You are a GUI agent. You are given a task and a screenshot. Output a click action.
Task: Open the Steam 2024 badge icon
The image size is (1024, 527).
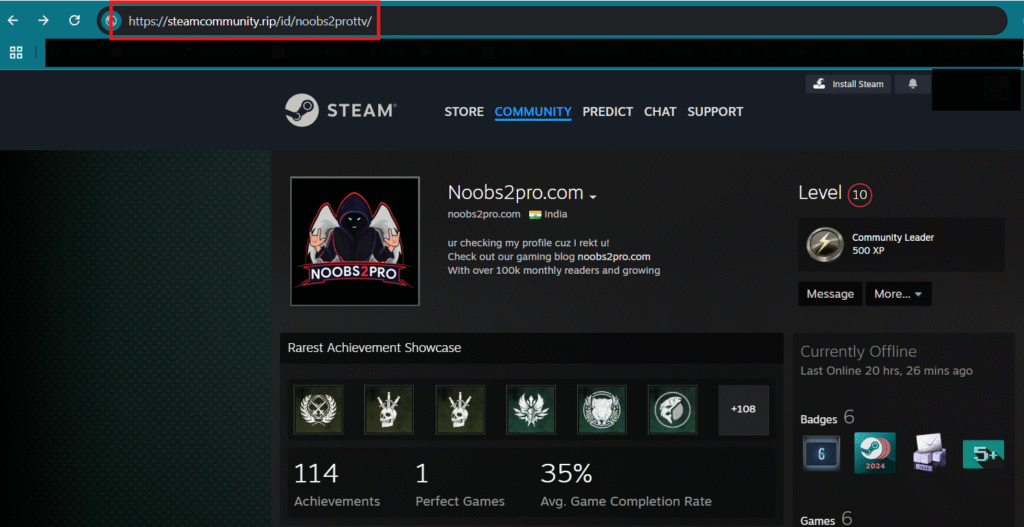(875, 453)
